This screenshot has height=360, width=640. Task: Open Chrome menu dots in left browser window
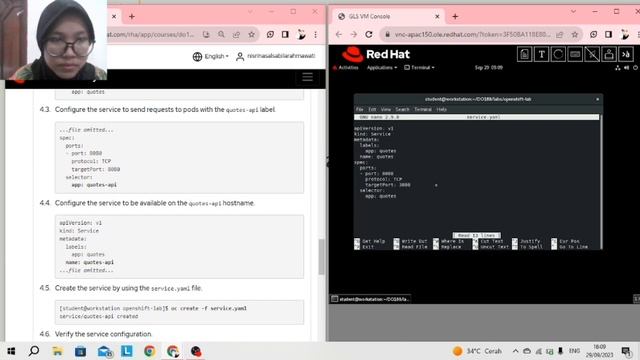316,35
